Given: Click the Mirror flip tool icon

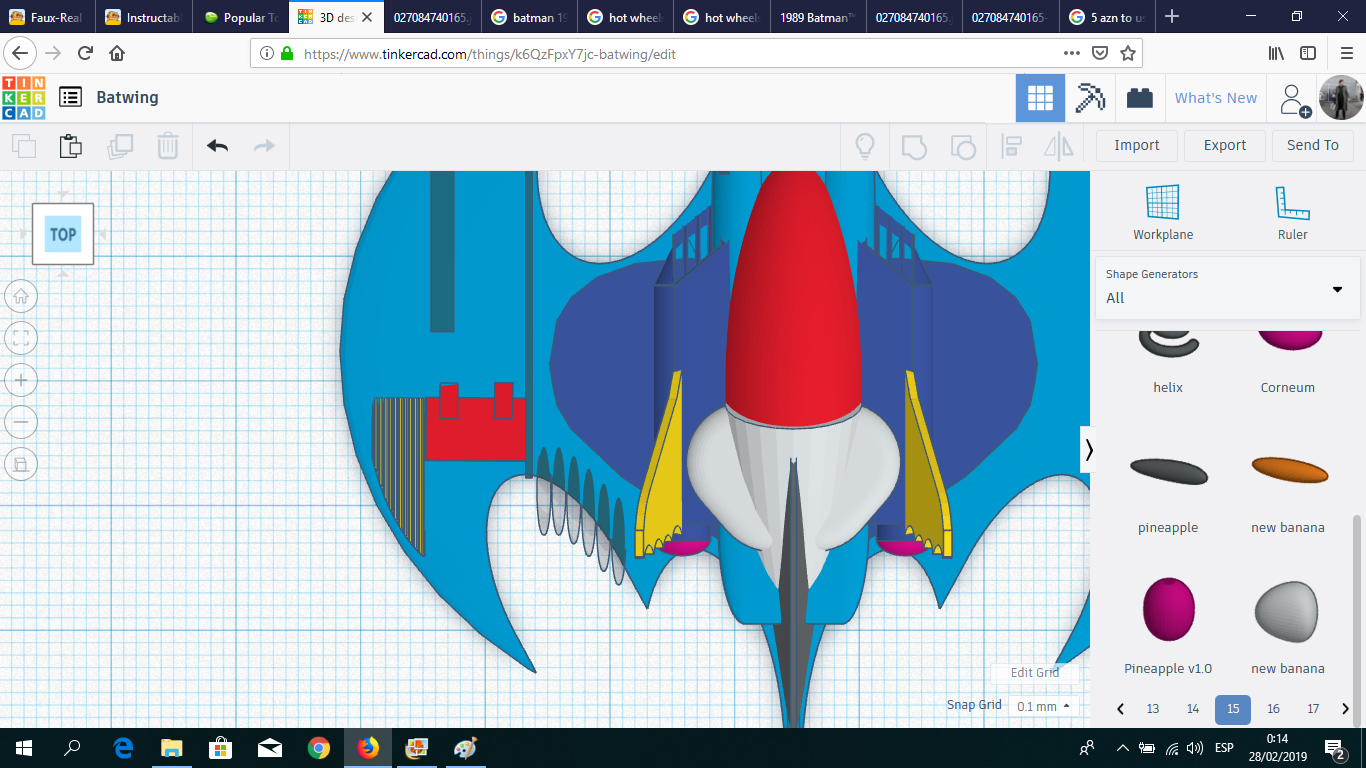Looking at the screenshot, I should pos(1059,146).
